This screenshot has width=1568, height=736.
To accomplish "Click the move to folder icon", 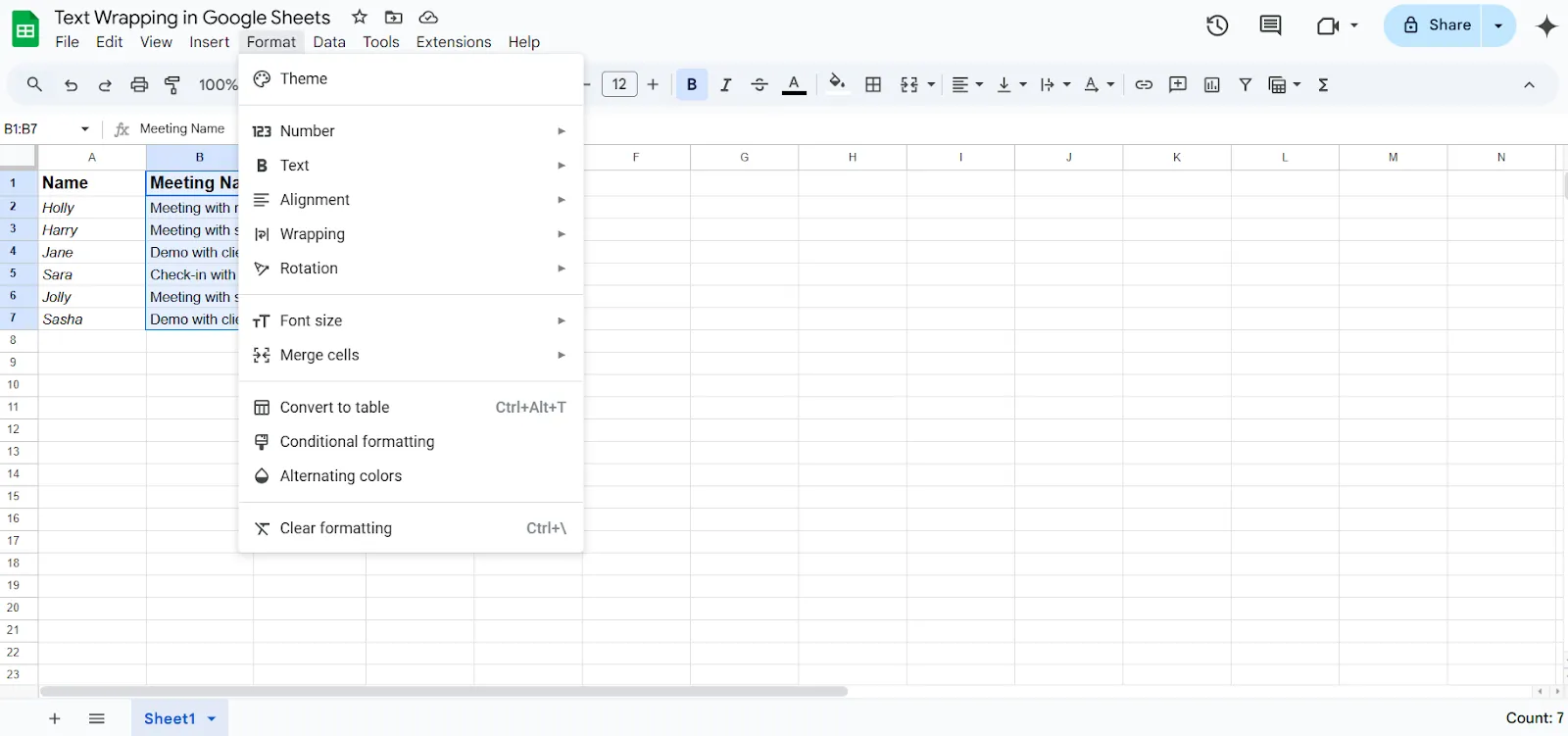I will pos(394,17).
